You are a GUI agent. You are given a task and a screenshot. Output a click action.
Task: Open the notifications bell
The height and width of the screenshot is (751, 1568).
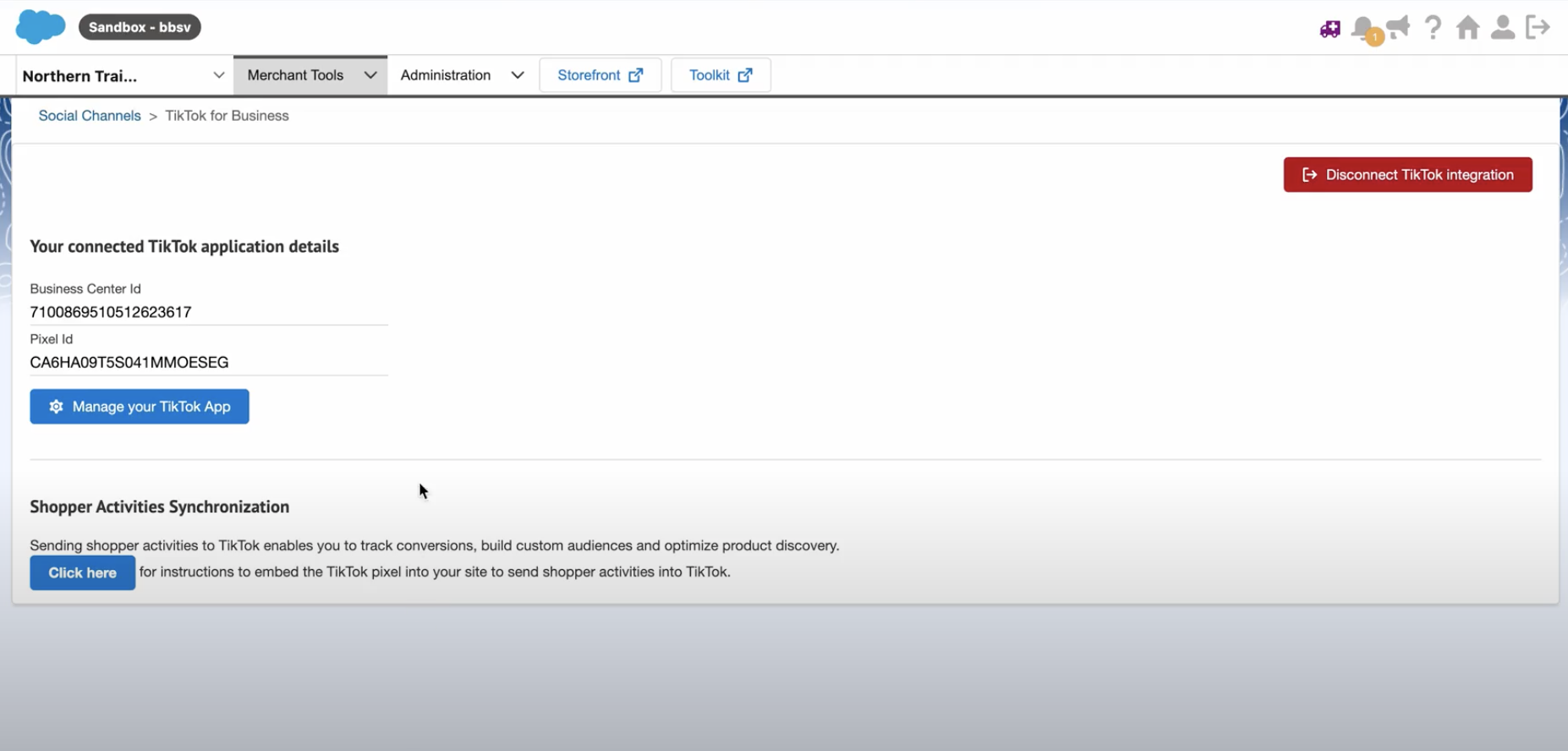coord(1362,29)
